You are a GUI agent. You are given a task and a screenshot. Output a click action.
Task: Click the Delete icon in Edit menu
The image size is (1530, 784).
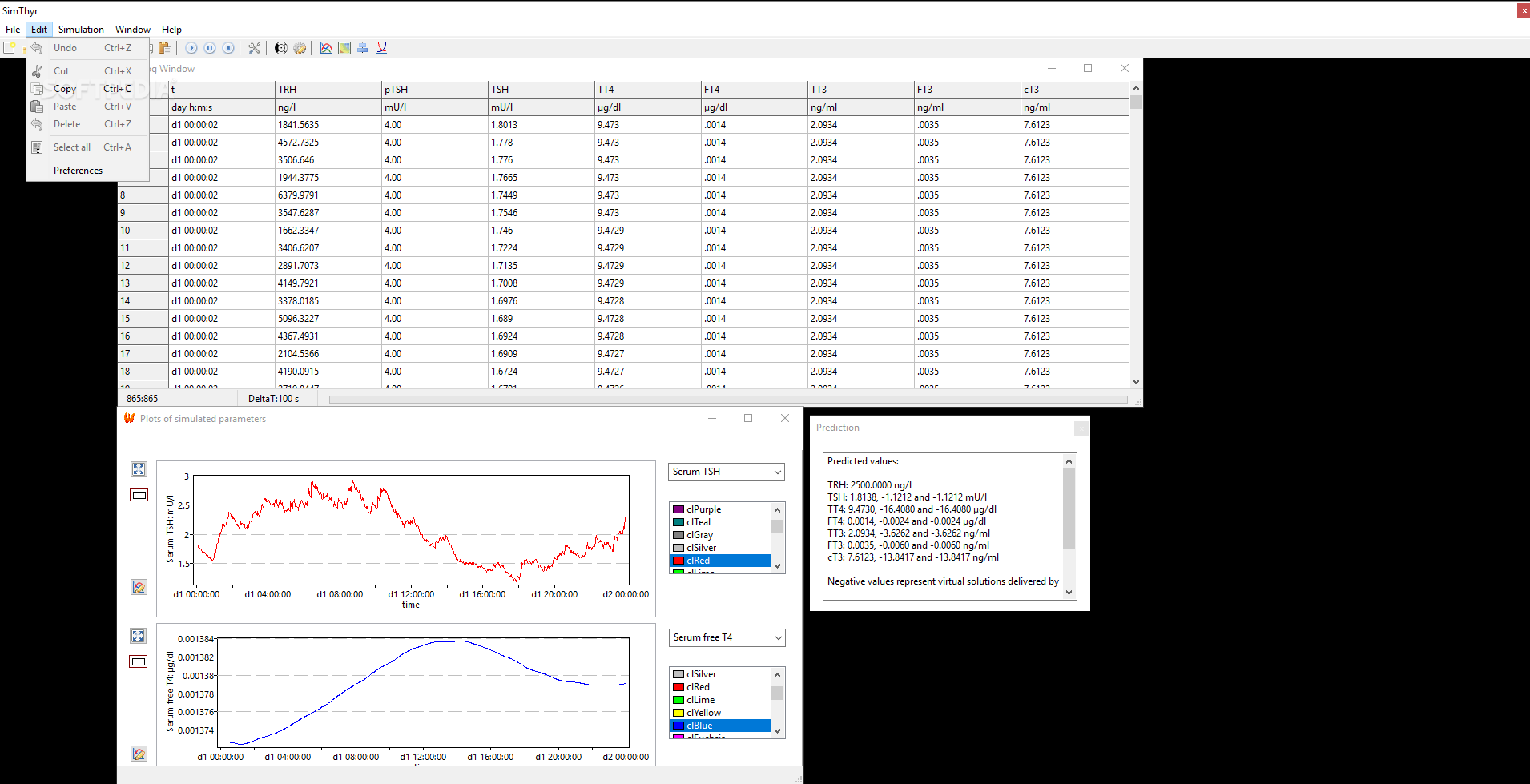point(37,124)
